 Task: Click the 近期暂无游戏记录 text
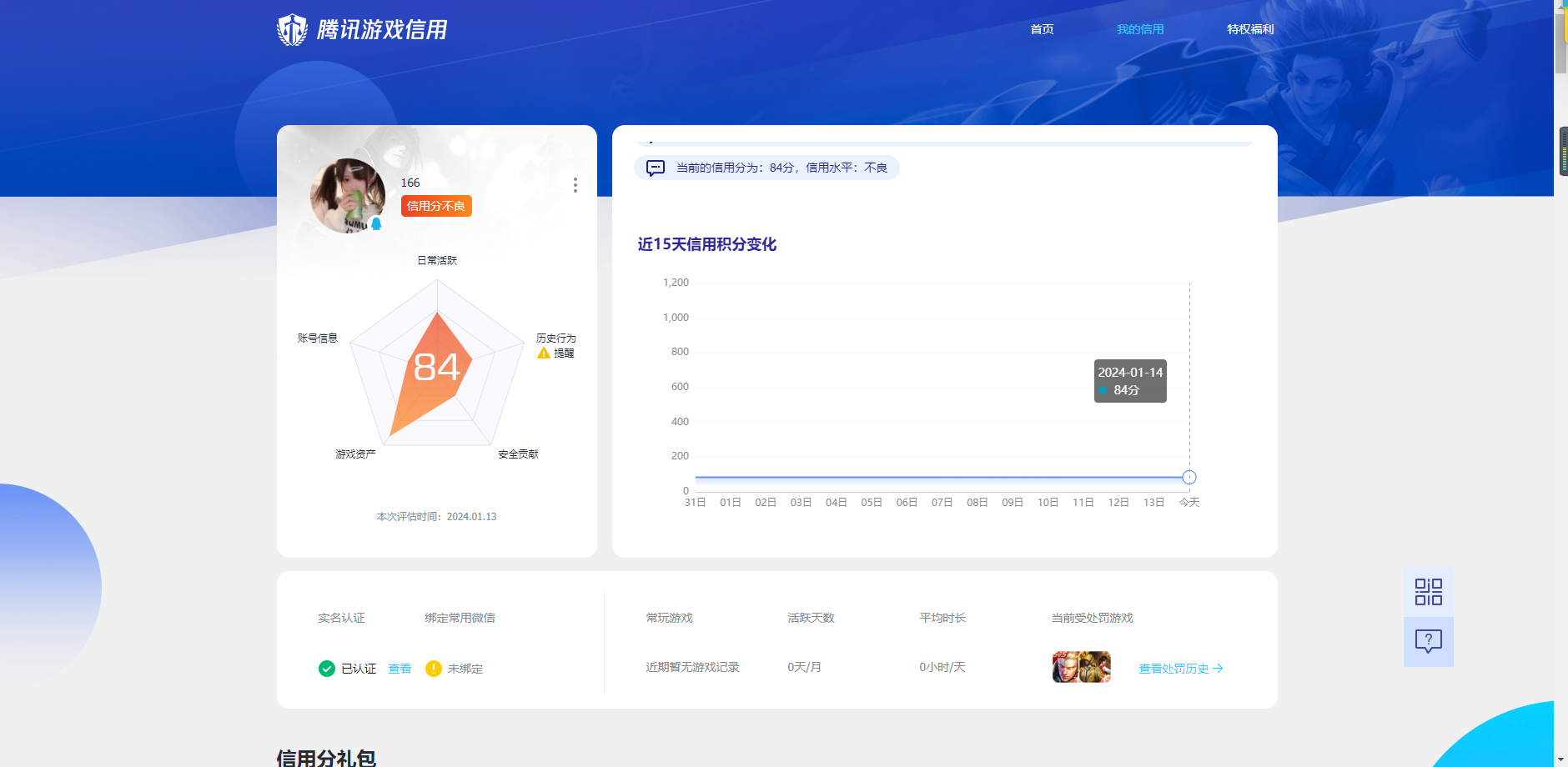point(692,667)
